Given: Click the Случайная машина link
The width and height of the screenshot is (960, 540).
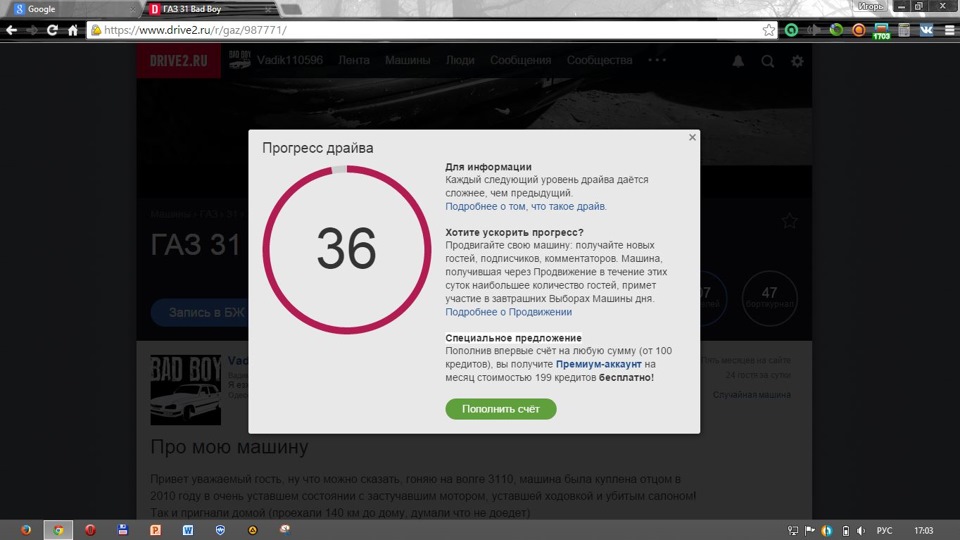Looking at the screenshot, I should pyautogui.click(x=751, y=395).
